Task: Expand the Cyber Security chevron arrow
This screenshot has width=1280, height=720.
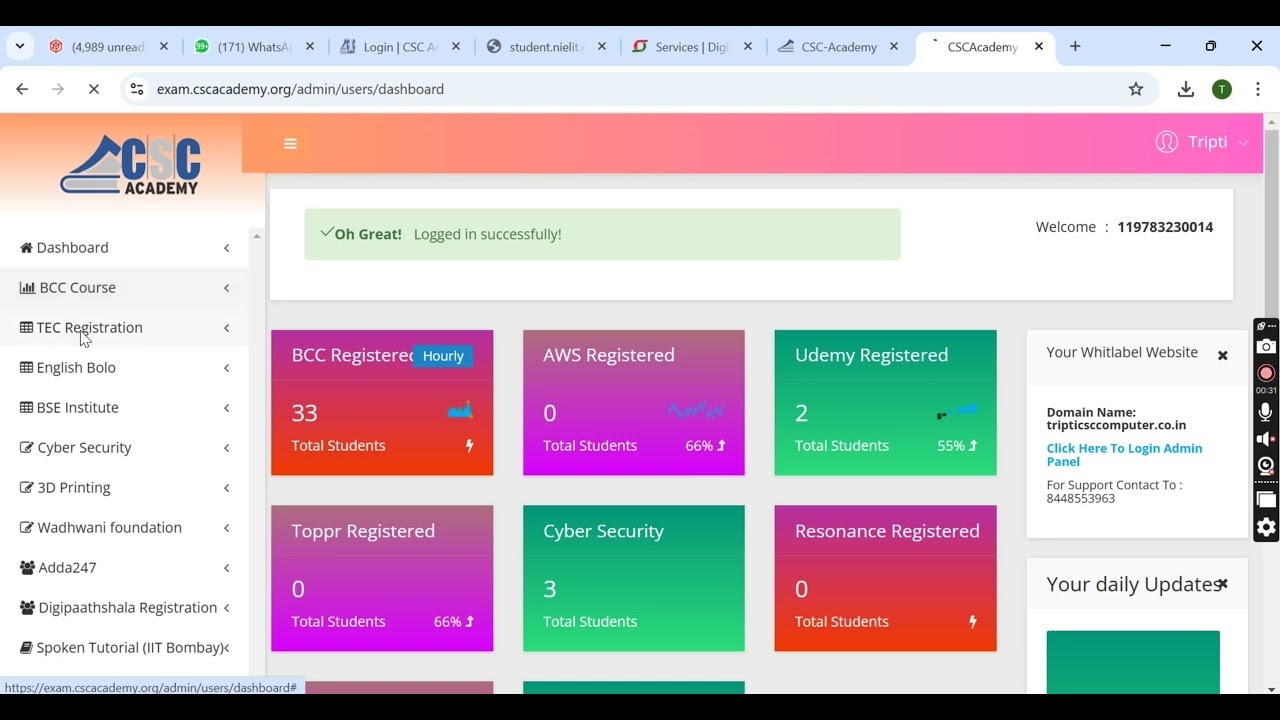Action: pos(227,448)
